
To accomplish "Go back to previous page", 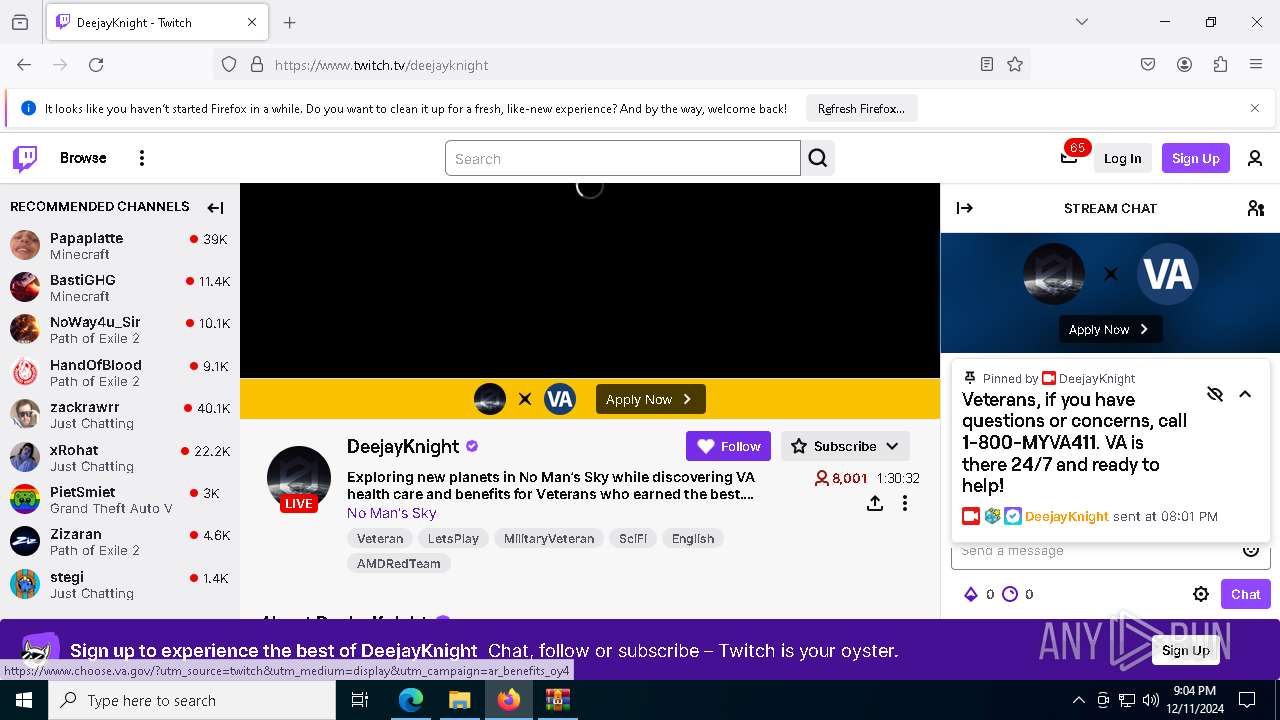I will (24, 65).
